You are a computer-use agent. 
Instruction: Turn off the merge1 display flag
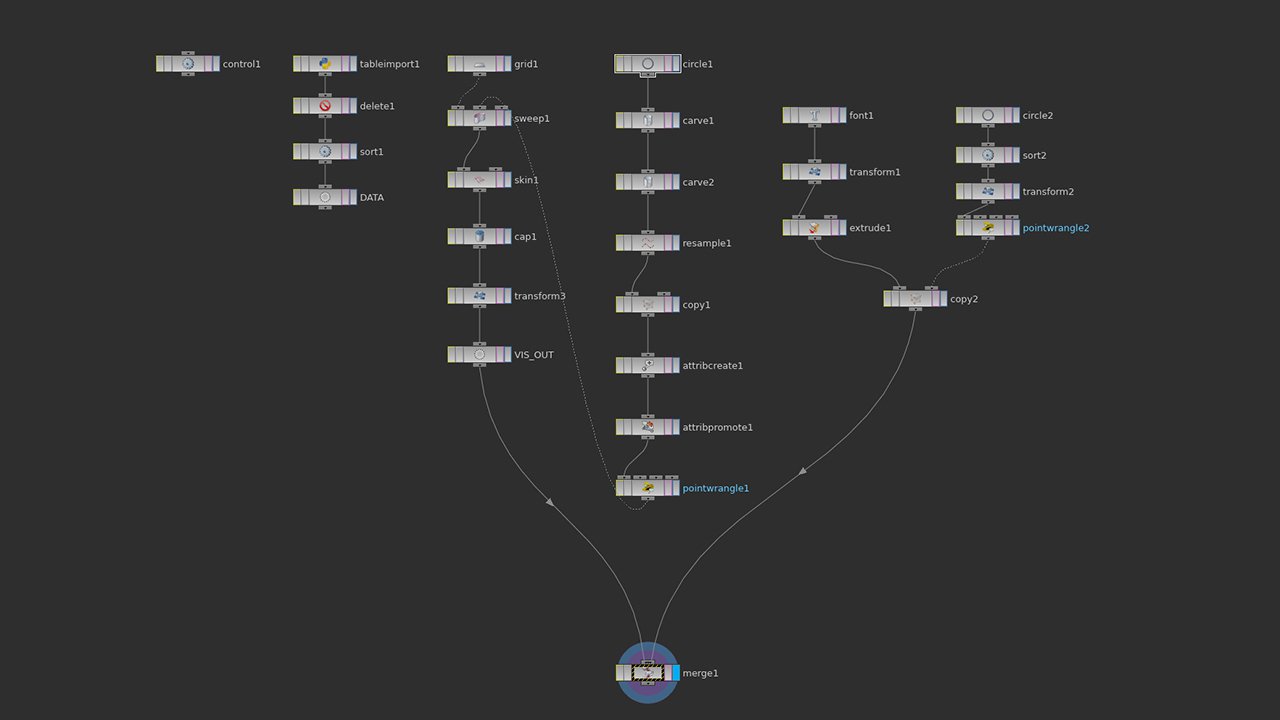pos(674,674)
